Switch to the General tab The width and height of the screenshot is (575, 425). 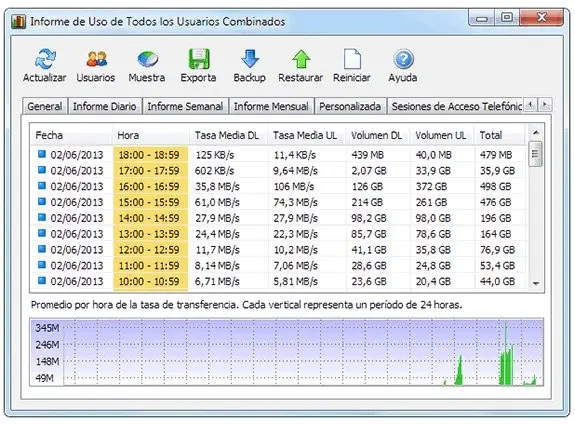45,106
